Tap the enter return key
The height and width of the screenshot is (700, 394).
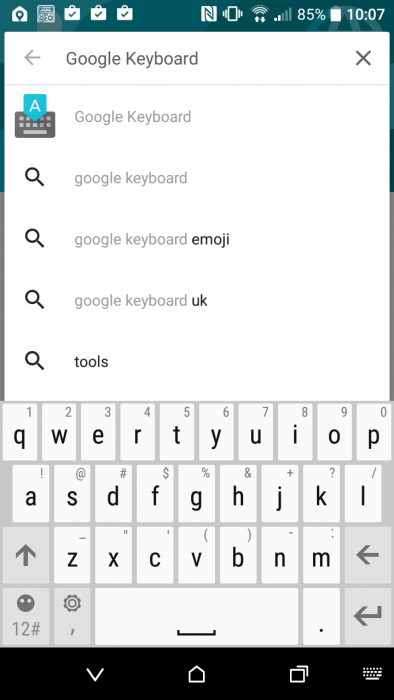(x=368, y=617)
